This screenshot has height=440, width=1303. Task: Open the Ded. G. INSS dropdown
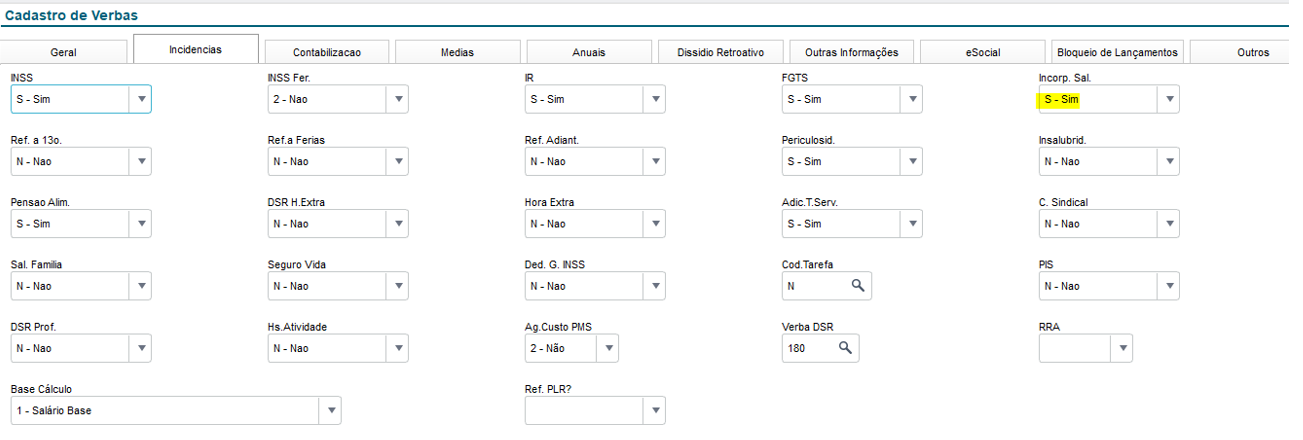click(x=655, y=286)
